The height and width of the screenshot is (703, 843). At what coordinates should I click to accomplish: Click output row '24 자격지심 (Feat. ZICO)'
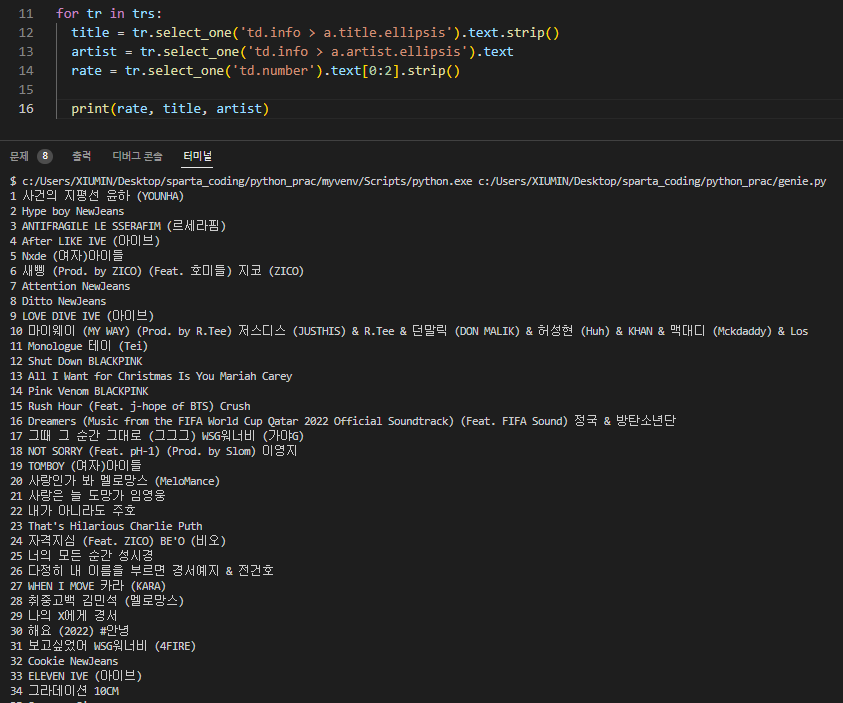[118, 541]
